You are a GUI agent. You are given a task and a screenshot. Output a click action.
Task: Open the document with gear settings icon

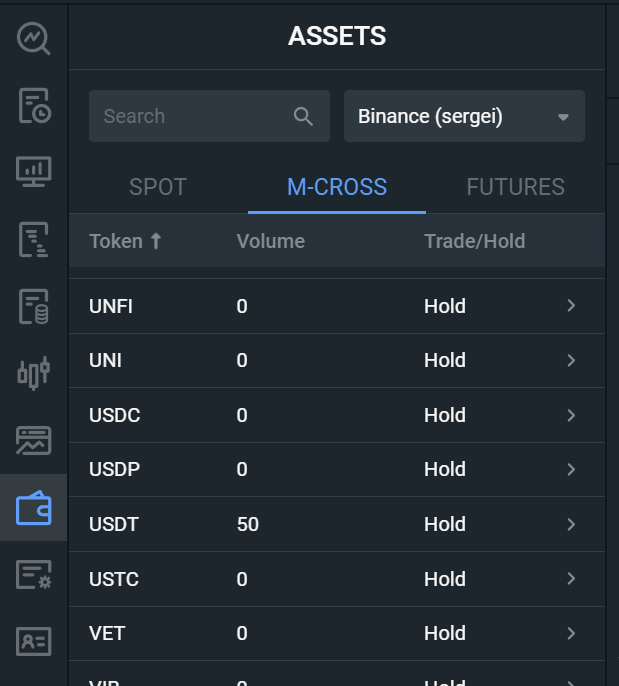click(x=34, y=575)
